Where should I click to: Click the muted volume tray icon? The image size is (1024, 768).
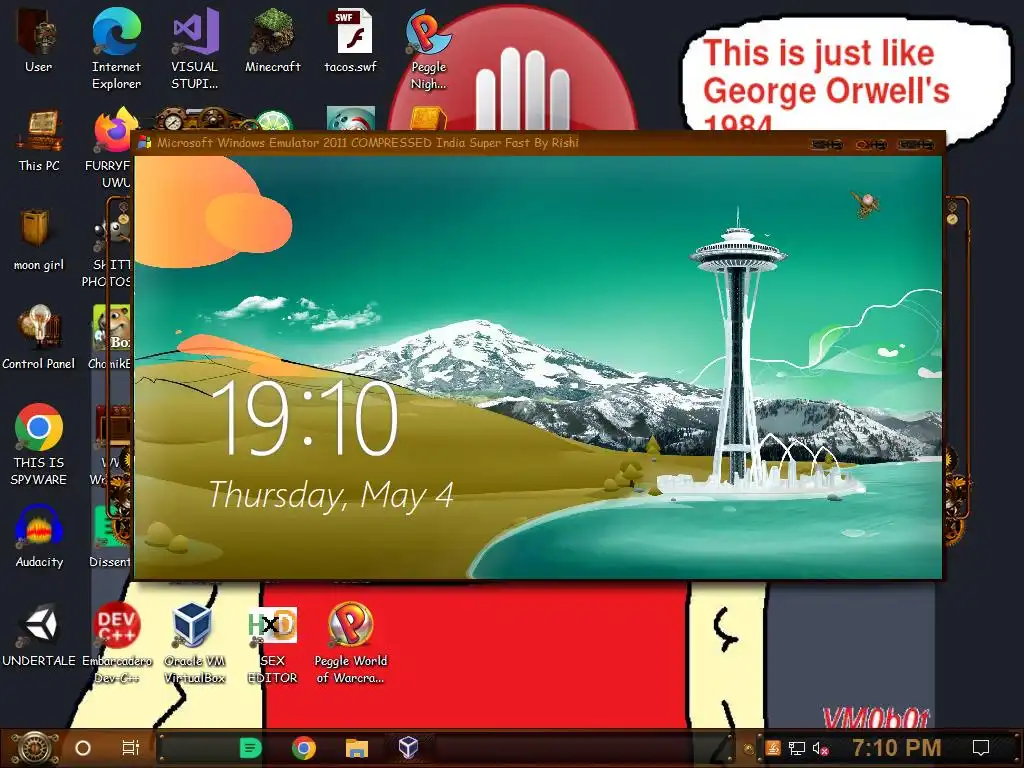coord(820,748)
